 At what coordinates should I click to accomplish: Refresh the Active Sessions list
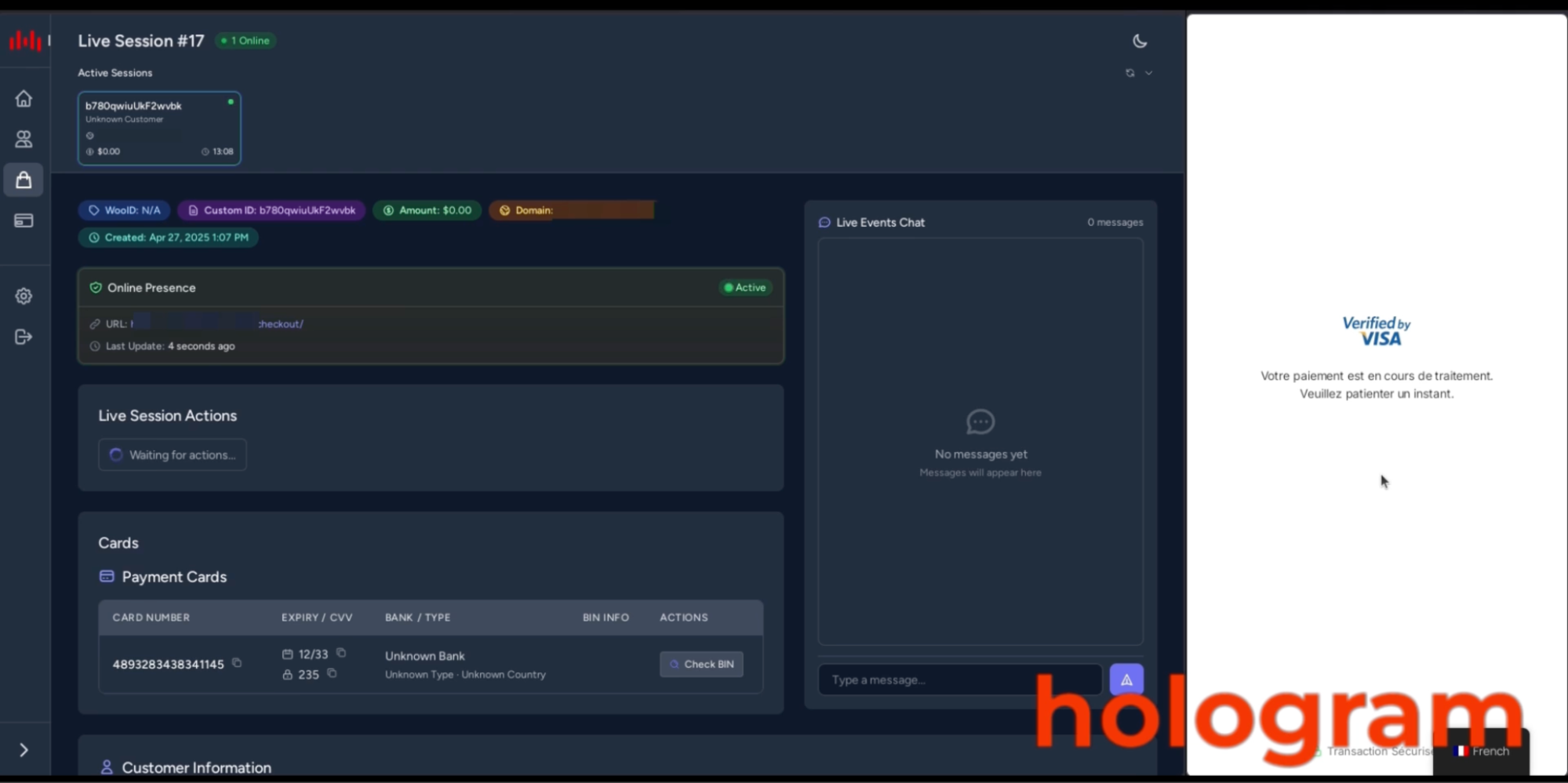1130,73
